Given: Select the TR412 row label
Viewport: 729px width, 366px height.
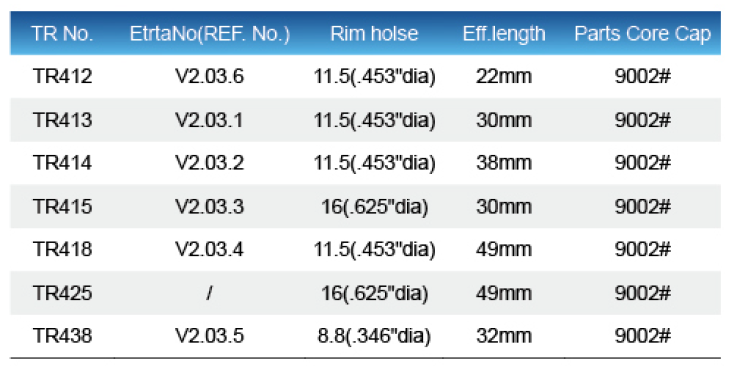Looking at the screenshot, I should [62, 76].
